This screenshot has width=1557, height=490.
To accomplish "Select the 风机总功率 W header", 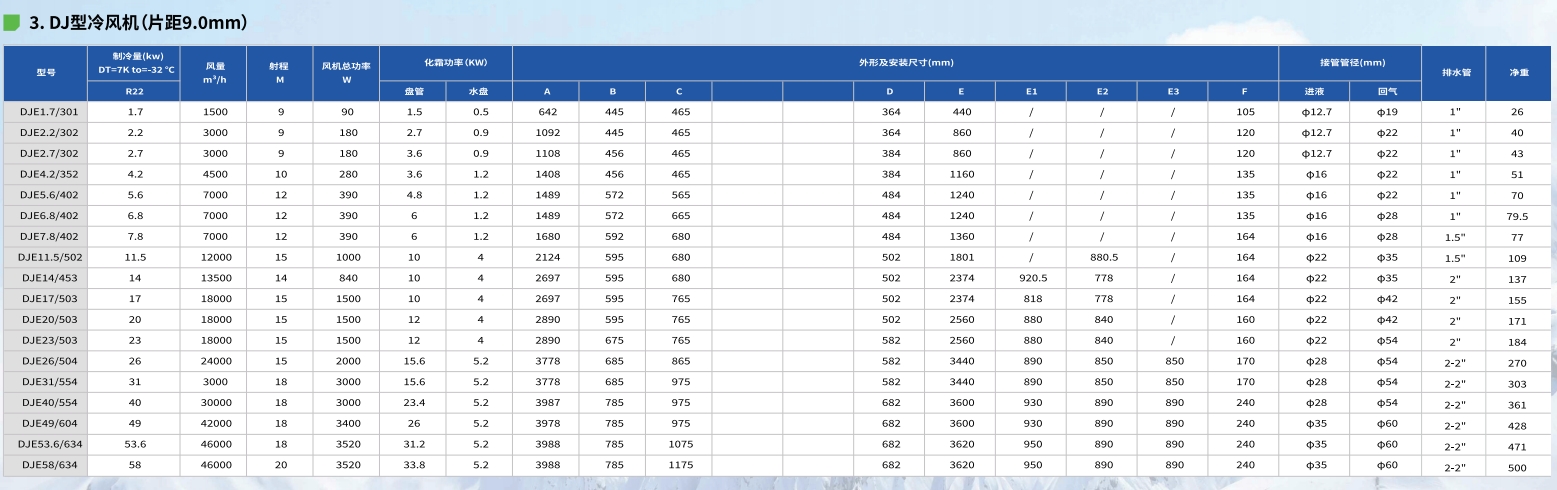I will coord(346,73).
